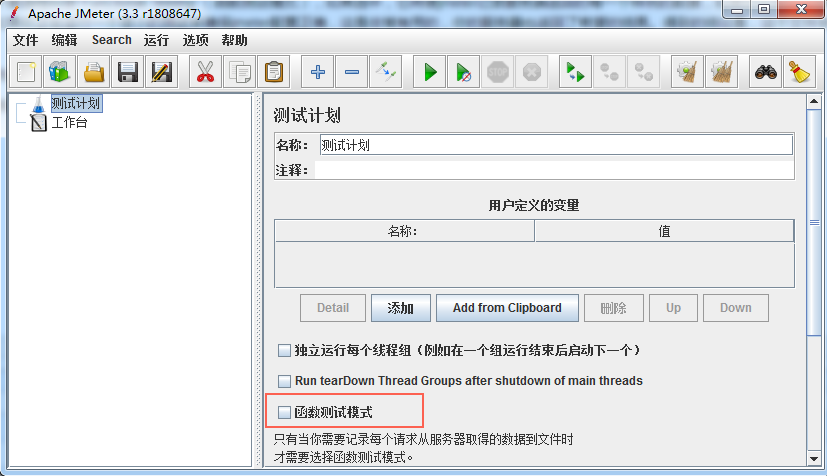Select the 测试计划 tree node

click(x=76, y=103)
